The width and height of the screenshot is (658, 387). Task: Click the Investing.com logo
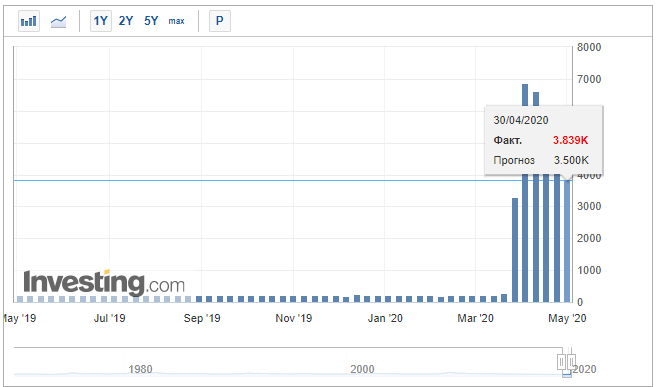pos(104,282)
